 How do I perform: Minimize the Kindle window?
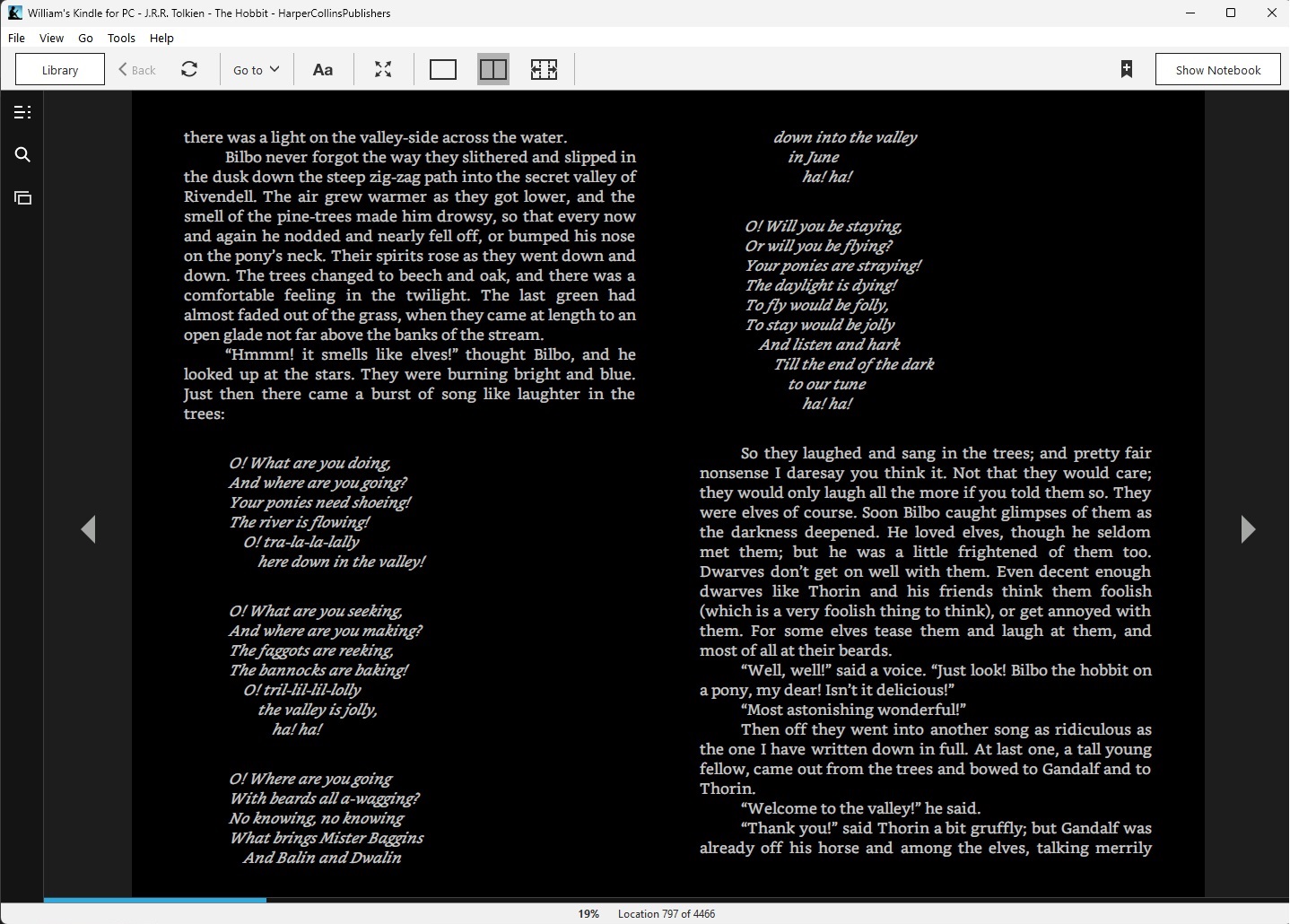click(x=1190, y=13)
